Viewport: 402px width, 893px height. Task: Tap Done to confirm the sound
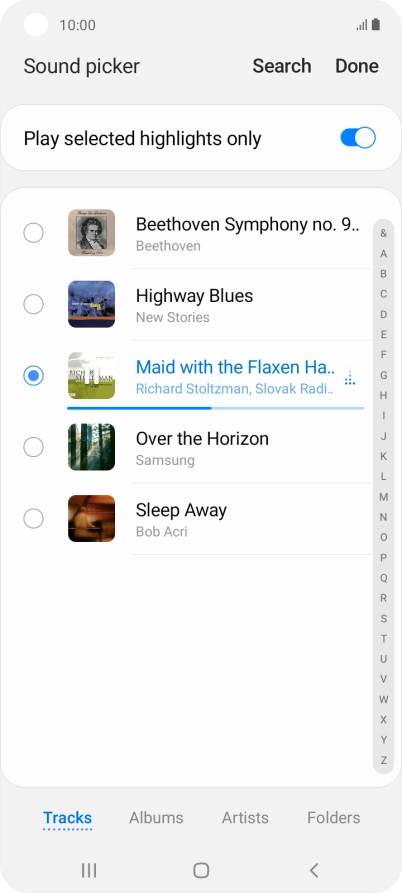(357, 66)
